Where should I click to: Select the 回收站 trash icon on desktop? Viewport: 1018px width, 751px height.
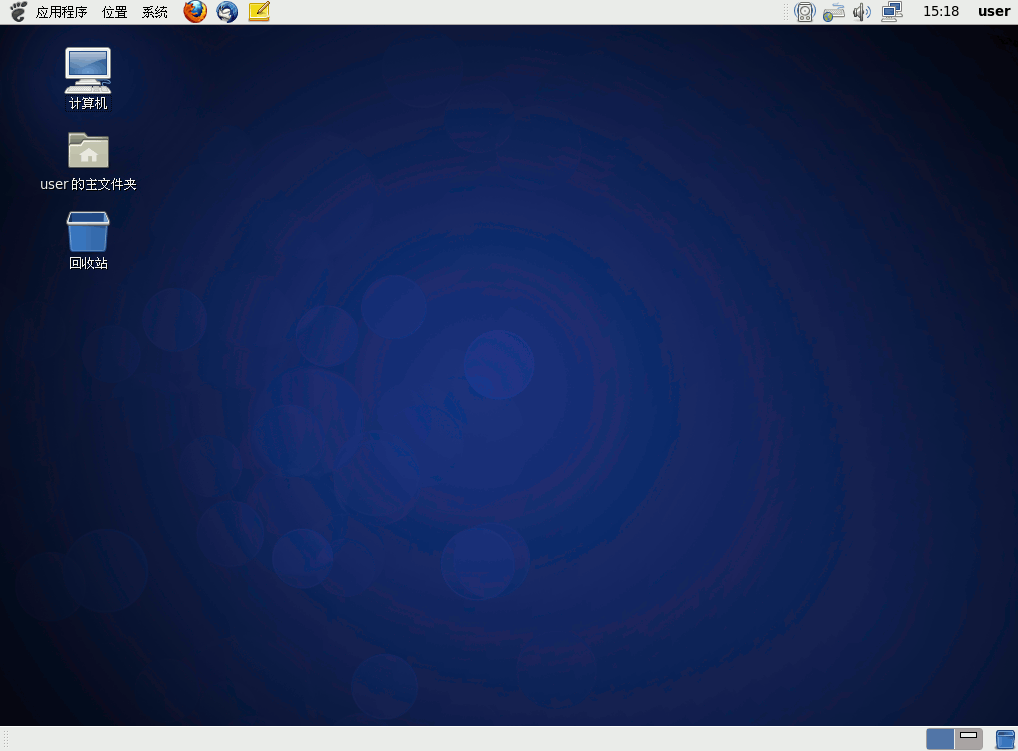click(x=88, y=240)
